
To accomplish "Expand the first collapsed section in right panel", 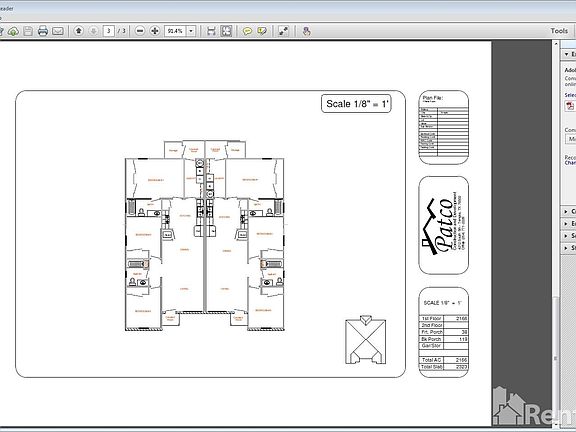I will point(566,212).
